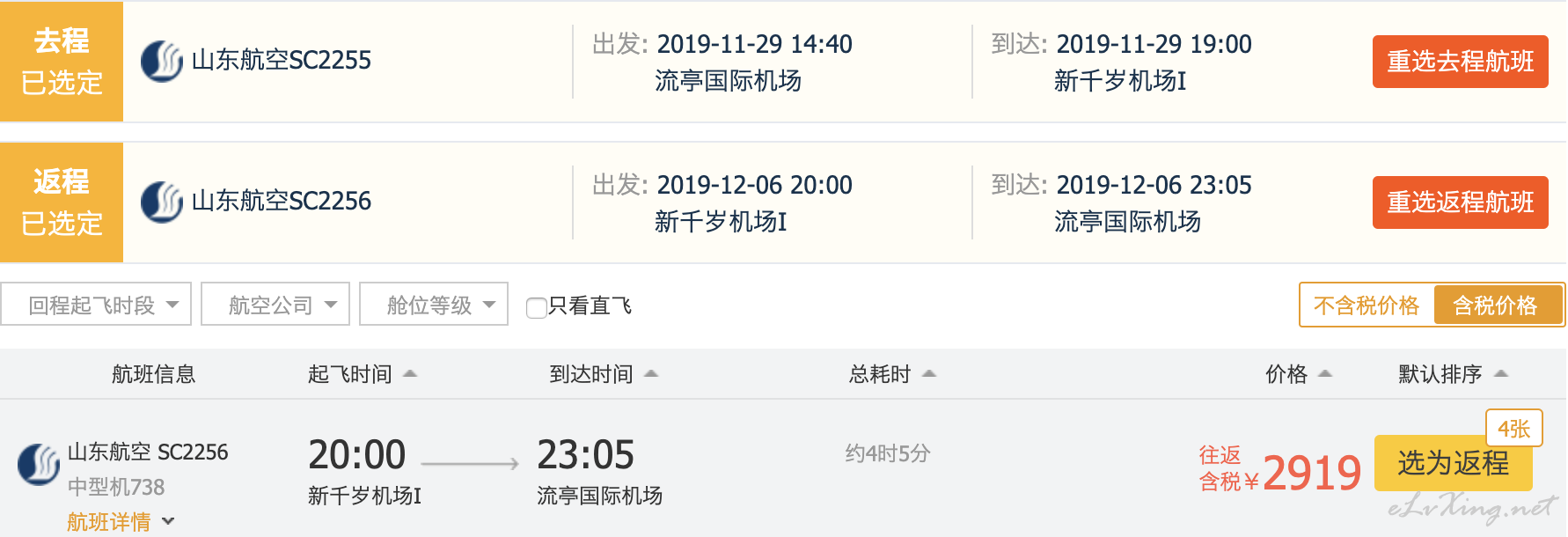Click 重选返程航班 button

click(1460, 202)
